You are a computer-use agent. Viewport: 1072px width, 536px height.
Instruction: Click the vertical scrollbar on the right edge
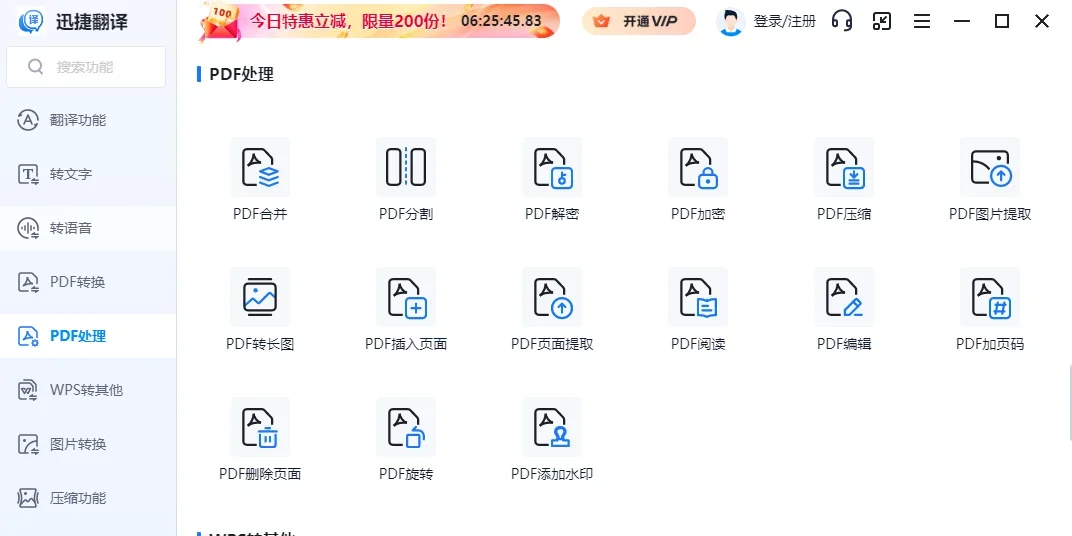click(1069, 403)
